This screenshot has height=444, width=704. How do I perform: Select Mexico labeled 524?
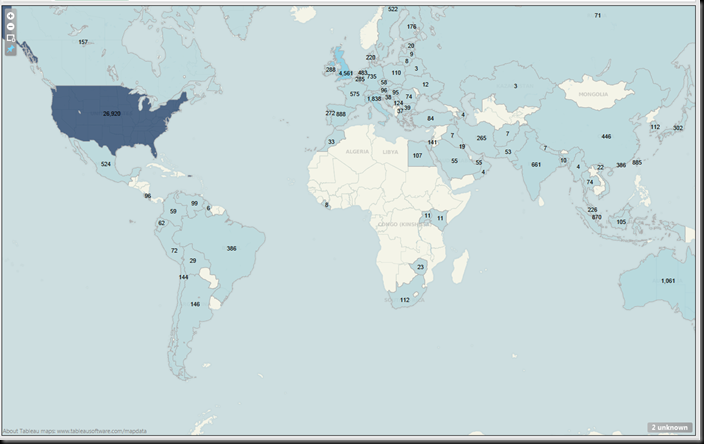pyautogui.click(x=106, y=164)
